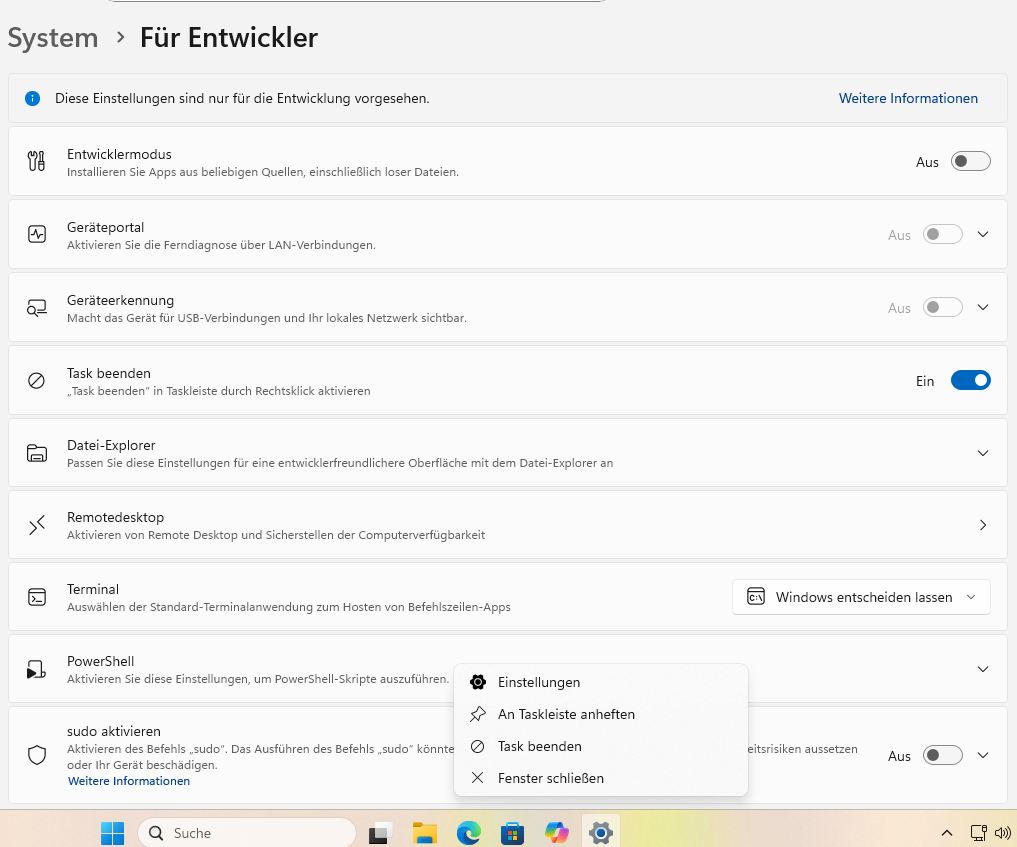Open the Weitere Informationen link at top

908,98
